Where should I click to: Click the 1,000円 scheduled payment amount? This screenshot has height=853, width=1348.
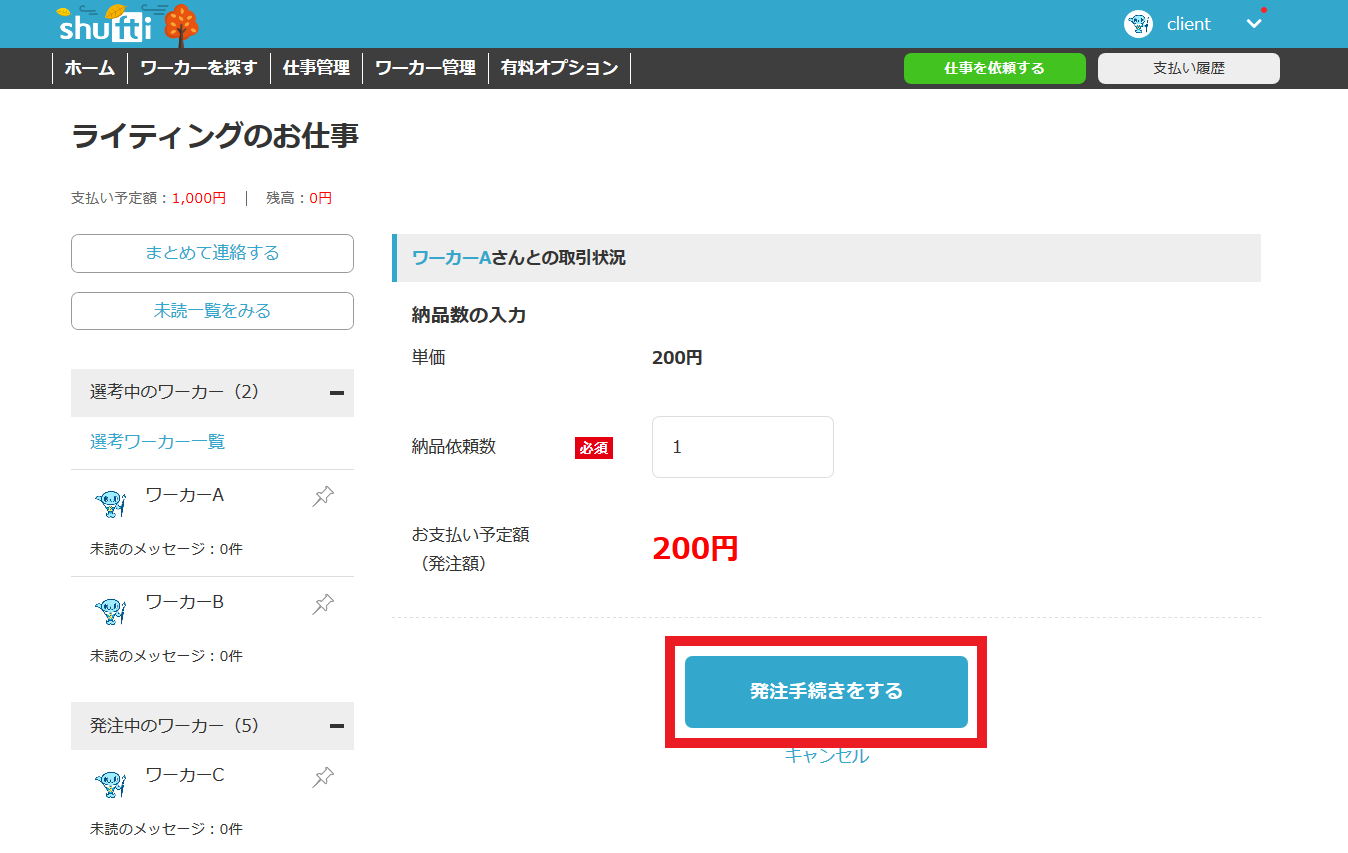click(199, 198)
